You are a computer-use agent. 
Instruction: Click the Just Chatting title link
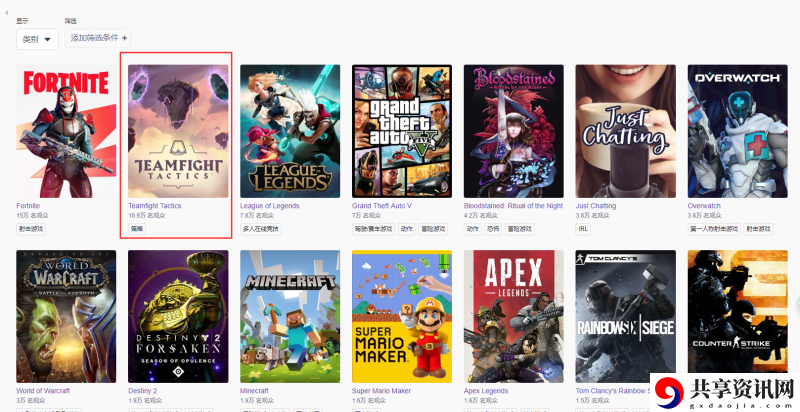pyautogui.click(x=596, y=206)
